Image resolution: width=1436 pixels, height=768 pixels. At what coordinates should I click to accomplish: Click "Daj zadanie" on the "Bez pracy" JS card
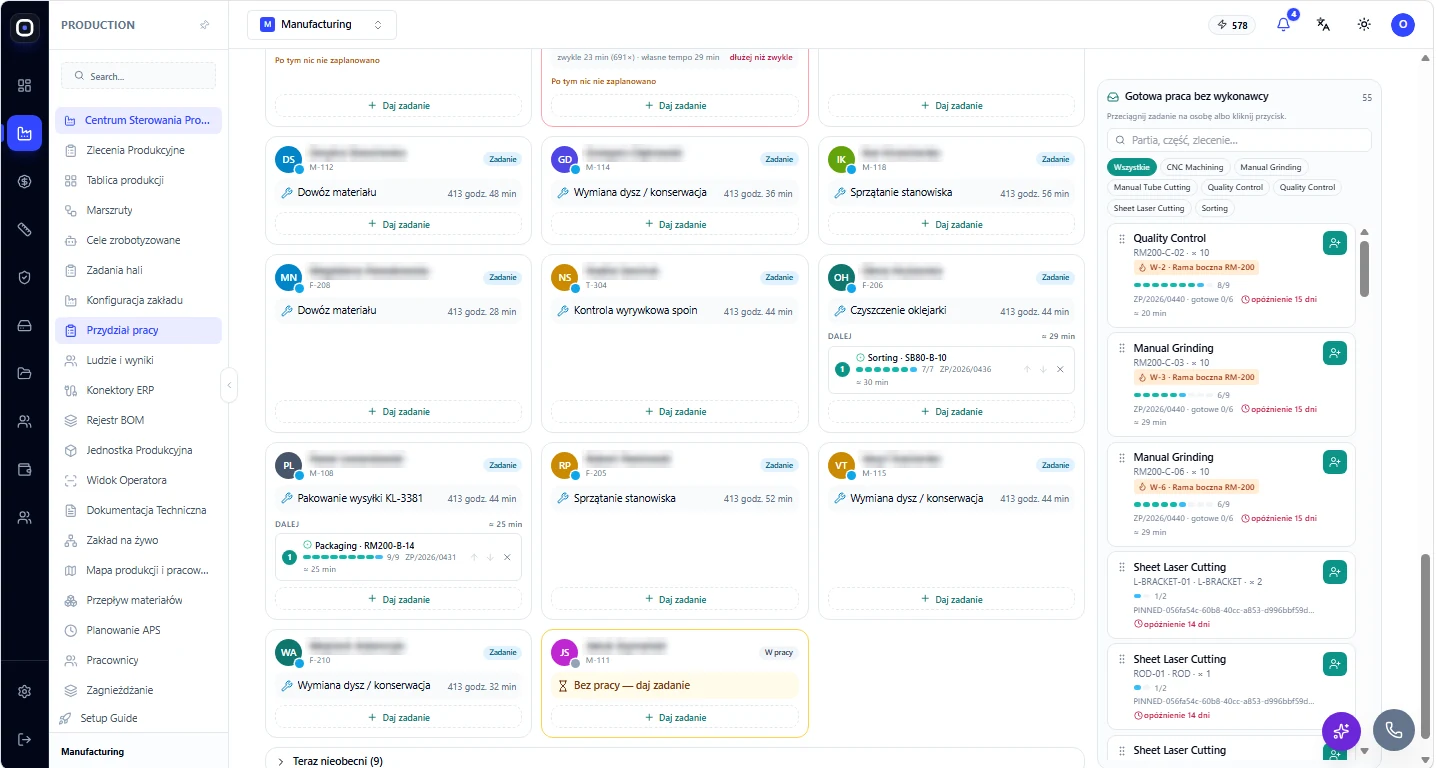(674, 717)
